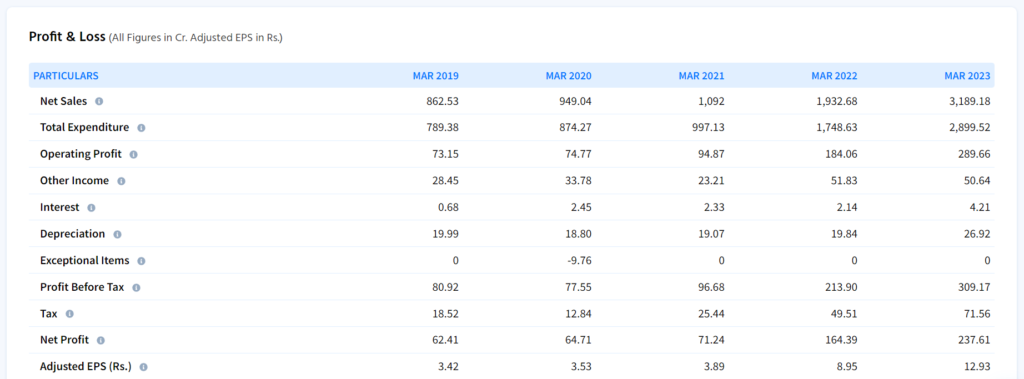
Task: Open the Profit Before Tax info icon
Action: (x=136, y=288)
